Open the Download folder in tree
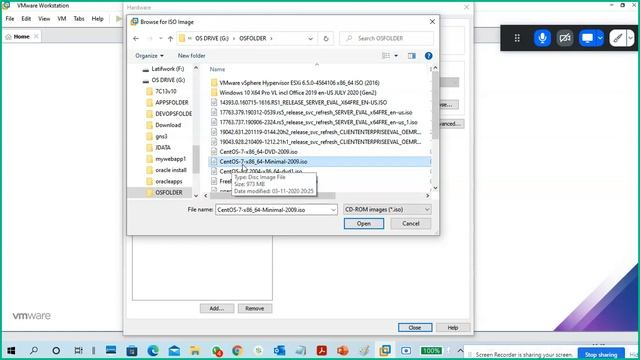The width and height of the screenshot is (640, 360). tap(168, 125)
